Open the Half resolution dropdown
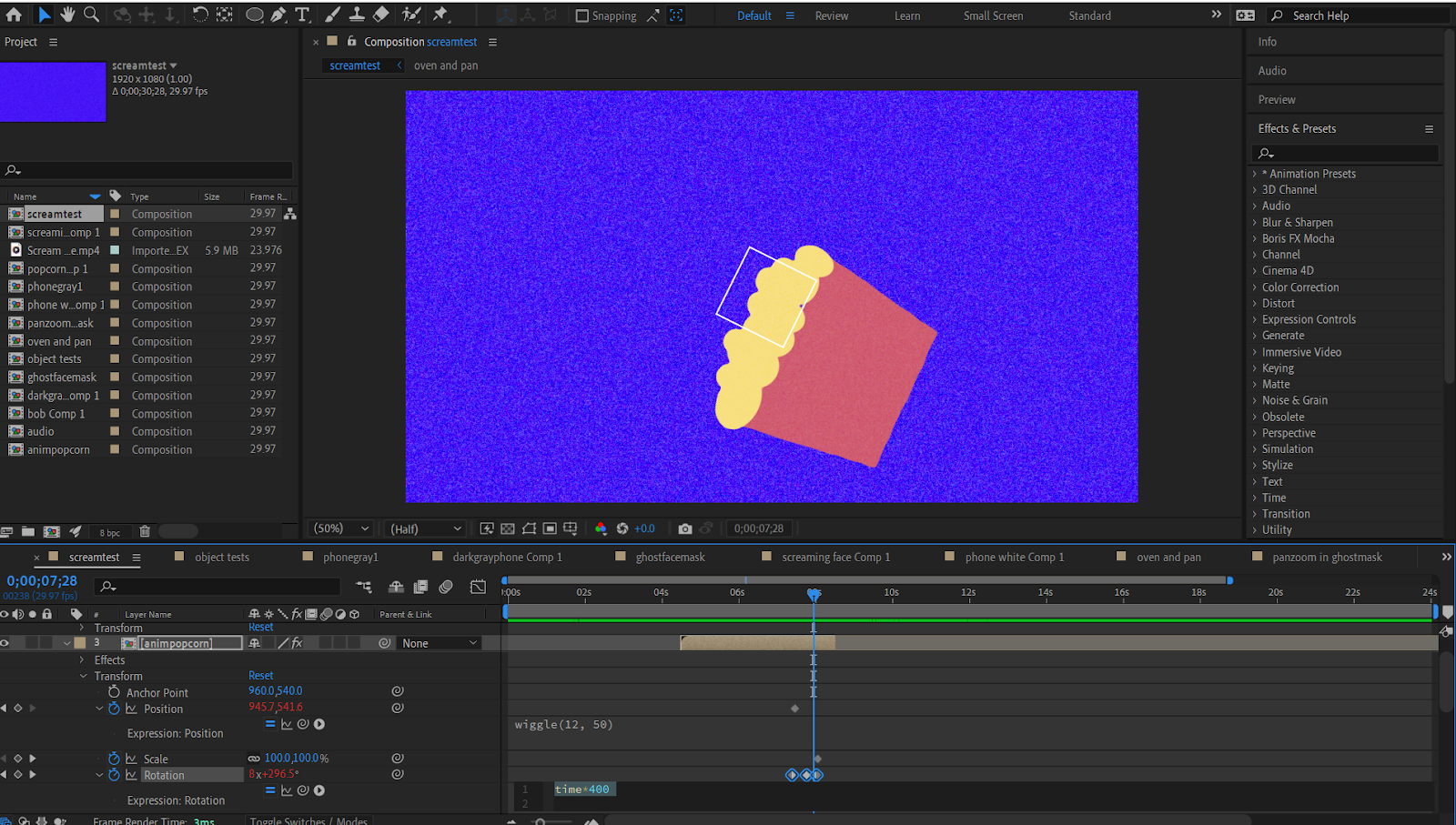This screenshot has height=825, width=1456. [x=426, y=528]
